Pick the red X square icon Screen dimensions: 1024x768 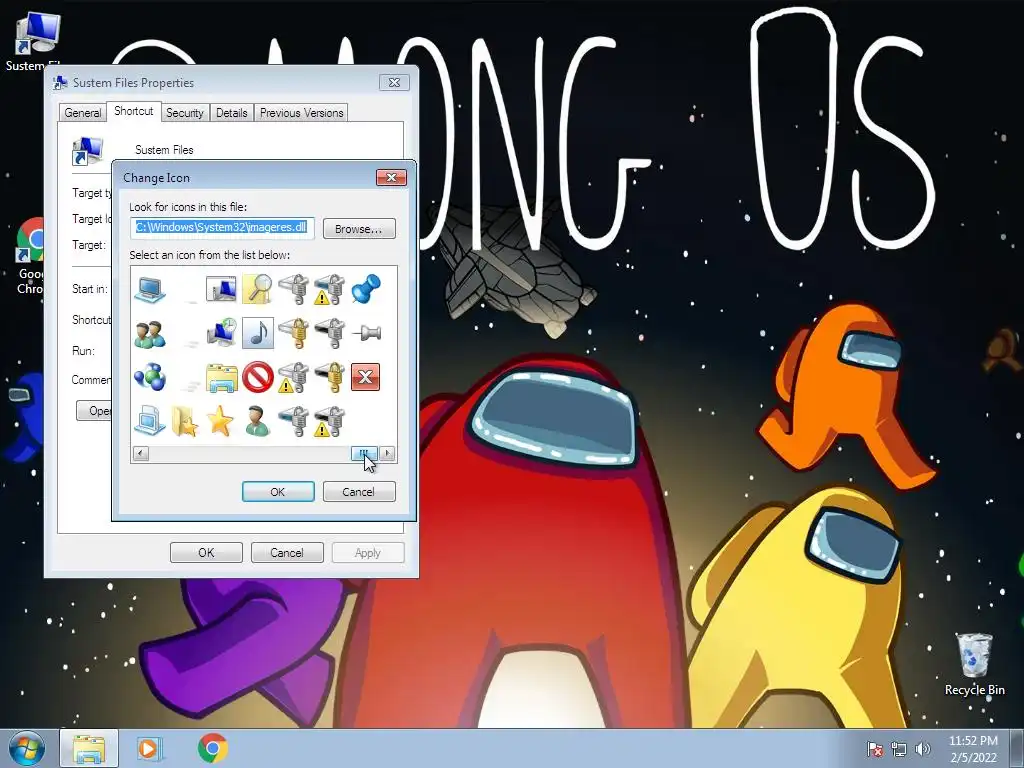coord(365,377)
